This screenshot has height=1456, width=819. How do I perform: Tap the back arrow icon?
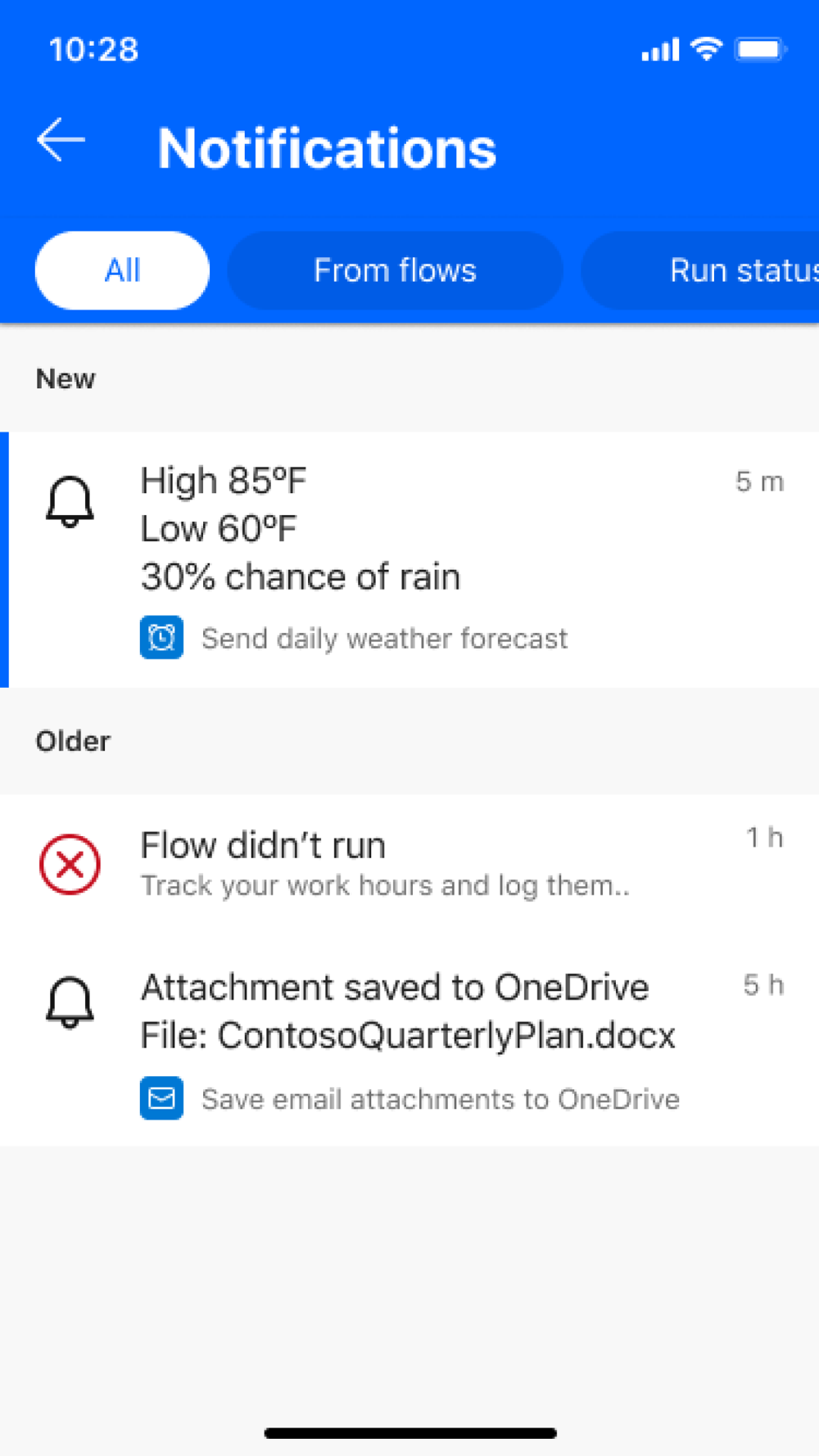coord(61,140)
